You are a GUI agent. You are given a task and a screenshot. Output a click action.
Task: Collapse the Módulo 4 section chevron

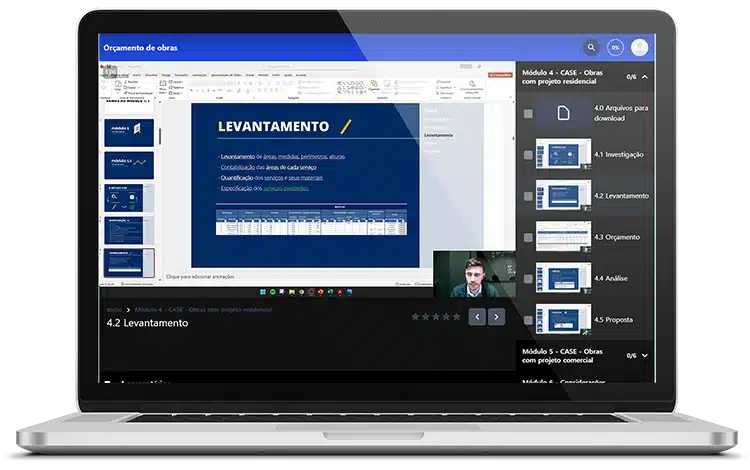click(x=645, y=77)
